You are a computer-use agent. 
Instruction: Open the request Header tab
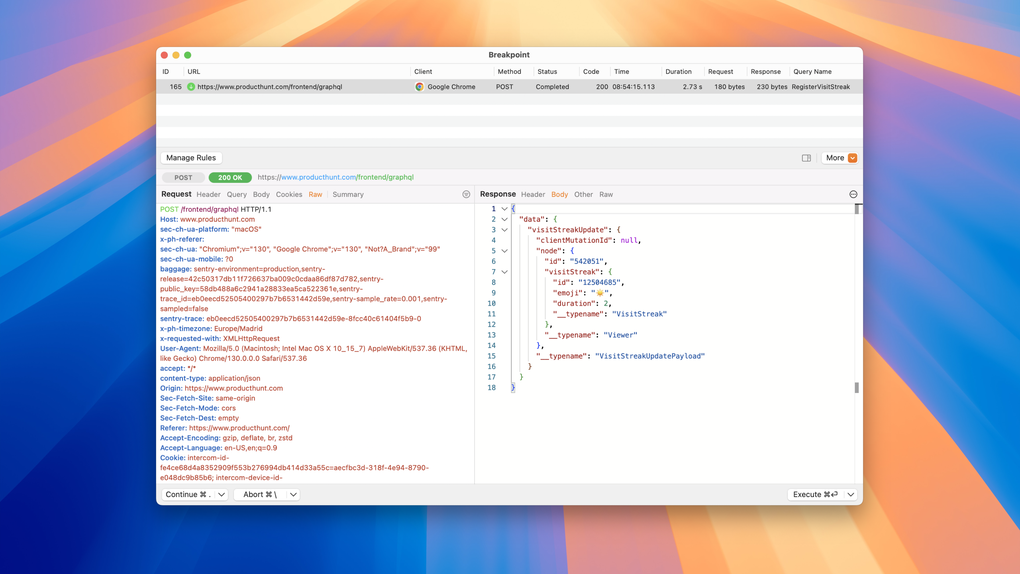click(x=208, y=195)
